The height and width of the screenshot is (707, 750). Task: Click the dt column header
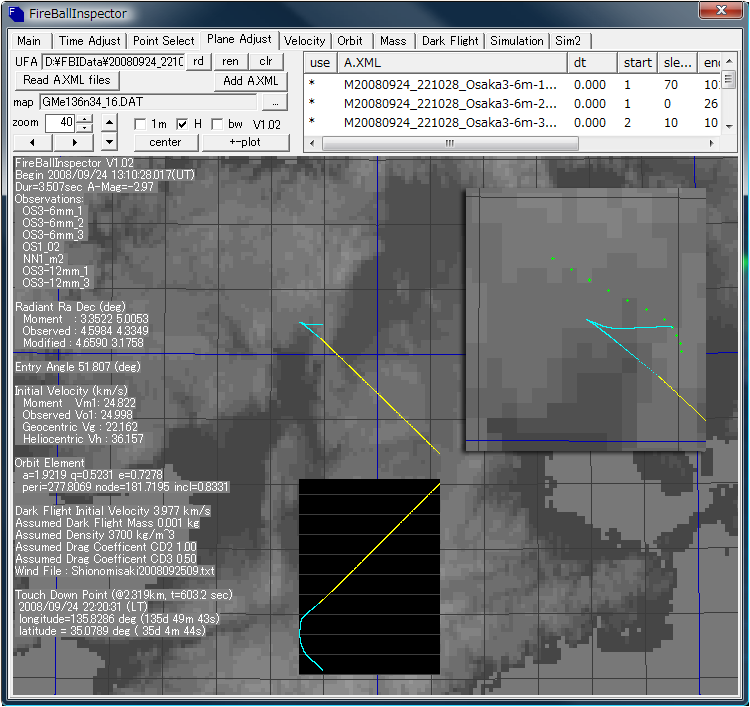591,63
